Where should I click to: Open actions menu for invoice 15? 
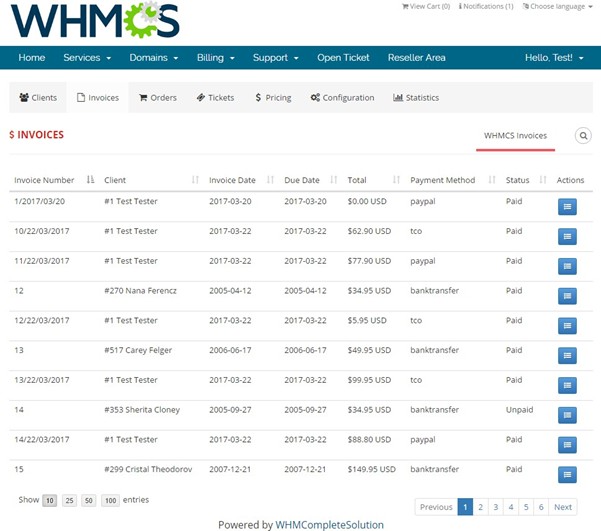(567, 475)
